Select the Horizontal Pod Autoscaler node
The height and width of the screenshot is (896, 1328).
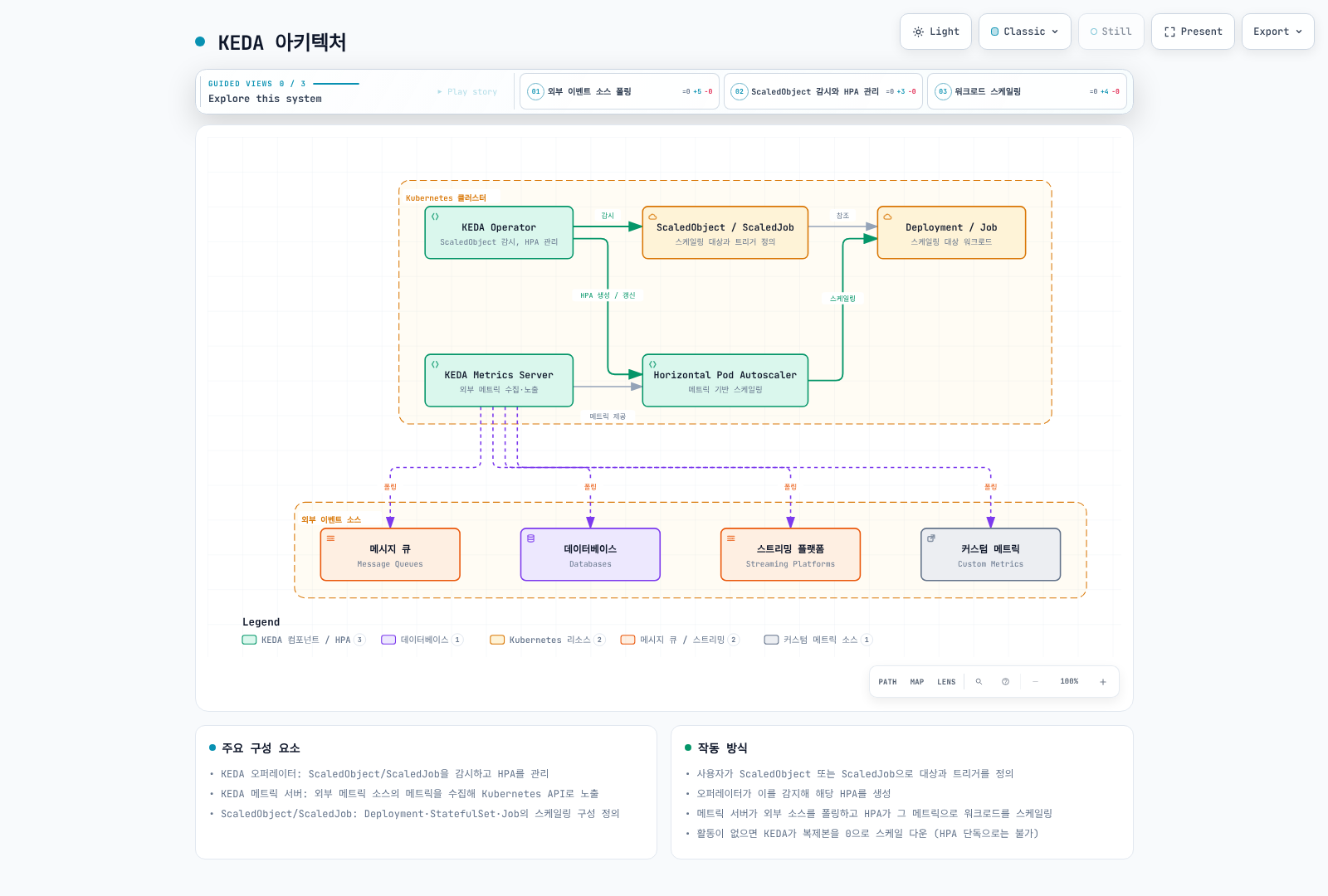click(x=725, y=381)
